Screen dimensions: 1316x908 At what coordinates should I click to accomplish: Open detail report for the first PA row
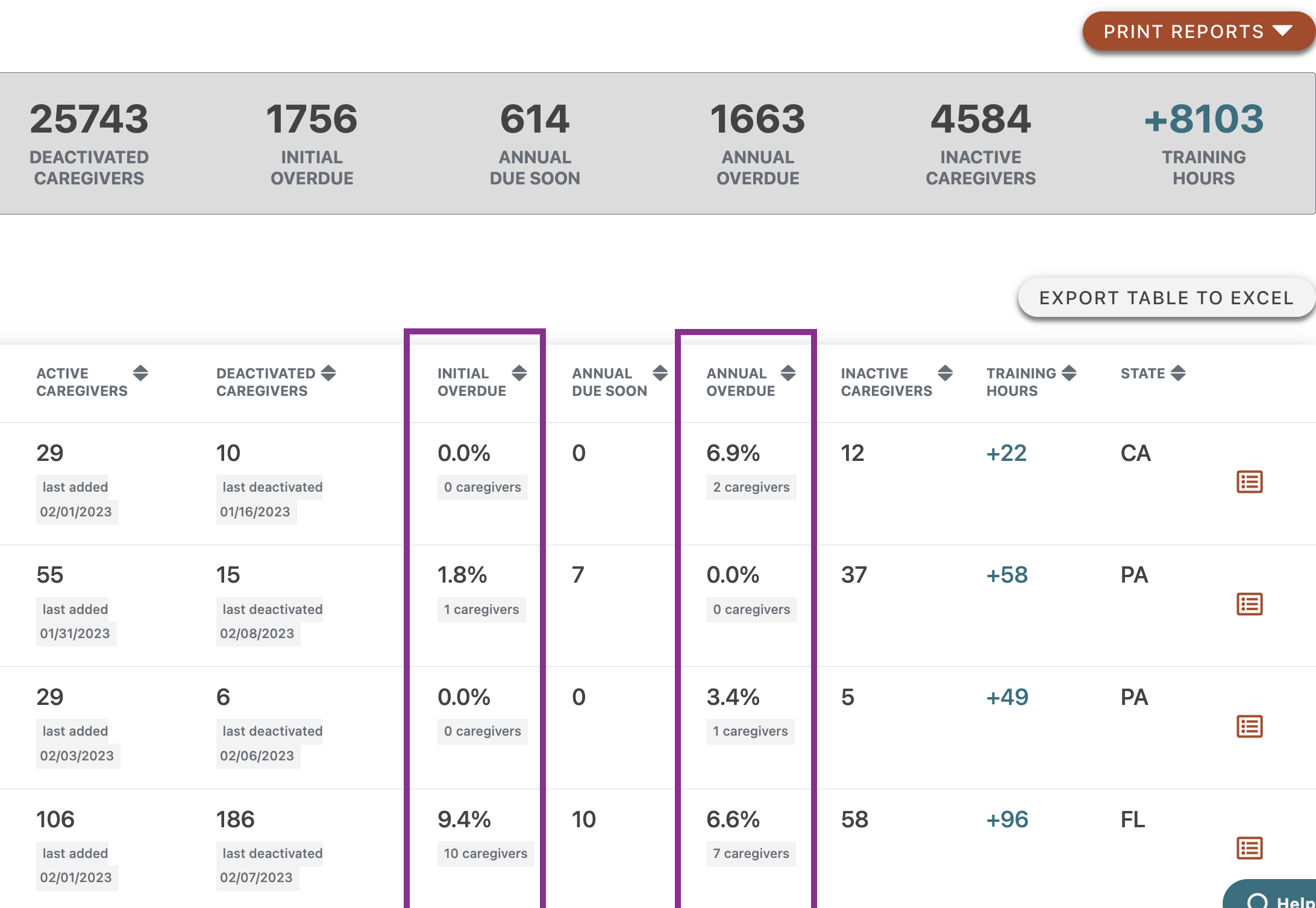click(1249, 604)
